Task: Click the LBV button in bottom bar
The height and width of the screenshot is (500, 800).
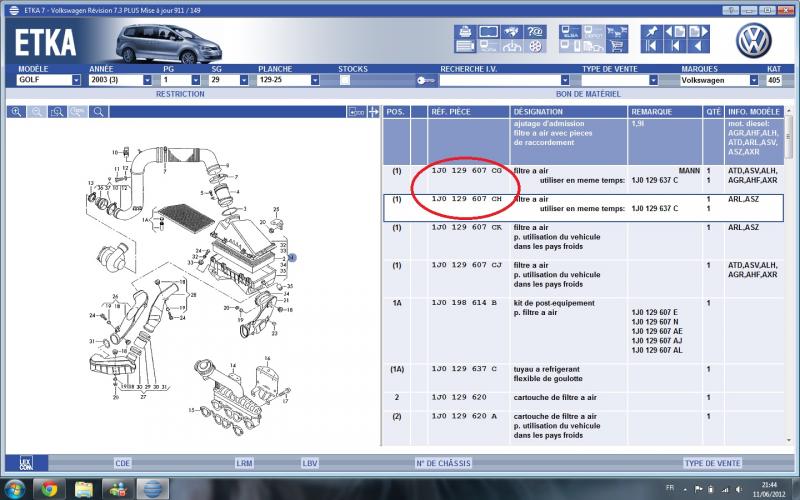Action: [x=310, y=463]
